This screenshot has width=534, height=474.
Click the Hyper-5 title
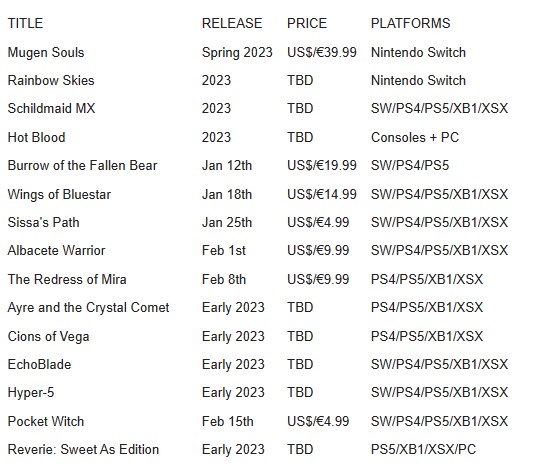pyautogui.click(x=31, y=393)
